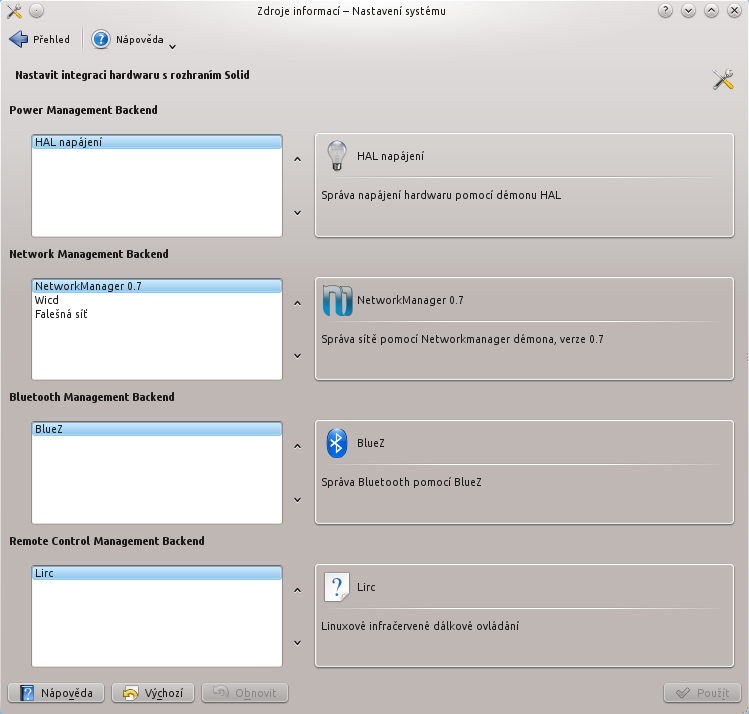The width and height of the screenshot is (749, 714).
Task: Select HAL napájení in the power backend list
Action: (x=157, y=142)
